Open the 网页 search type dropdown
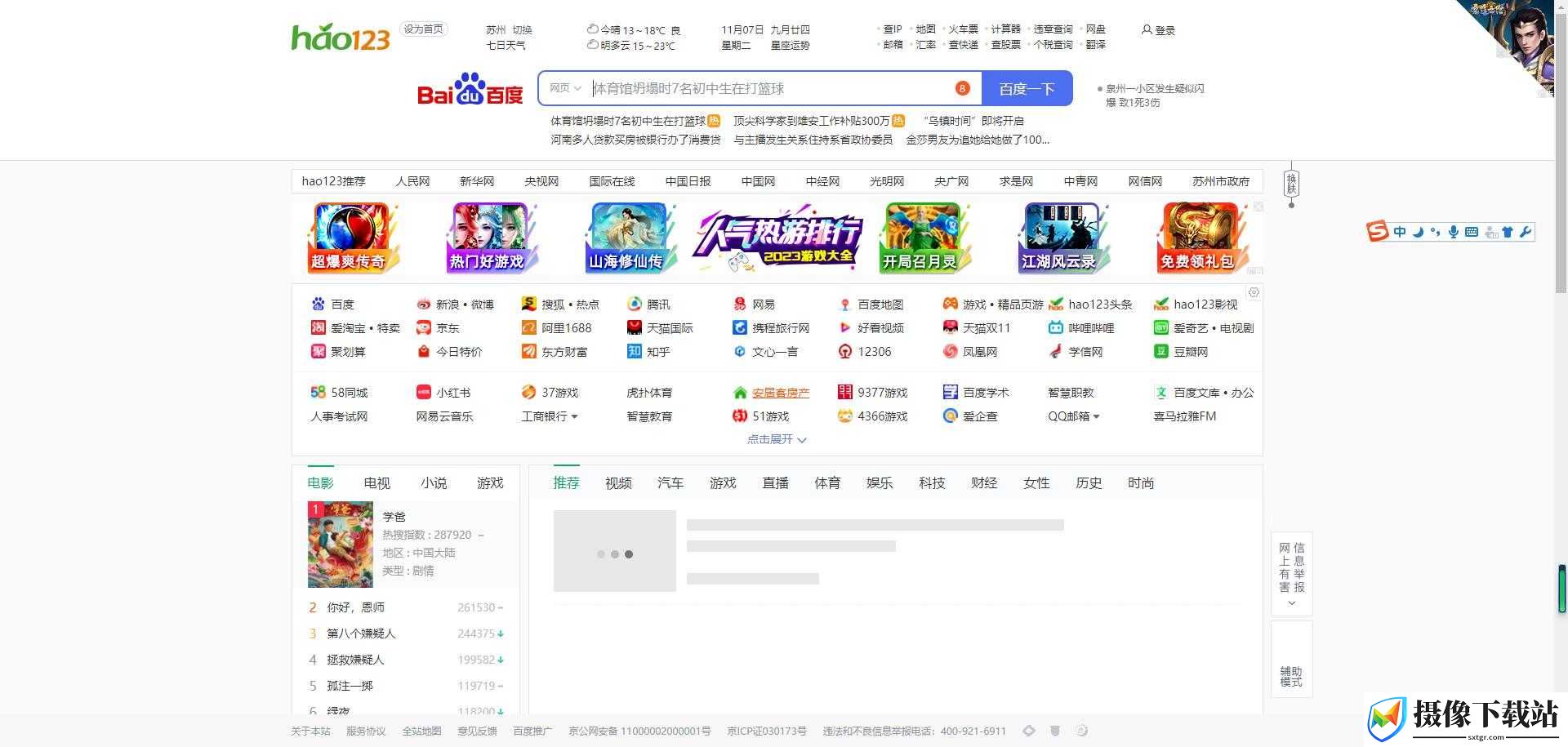Image resolution: width=1568 pixels, height=747 pixels. [565, 88]
